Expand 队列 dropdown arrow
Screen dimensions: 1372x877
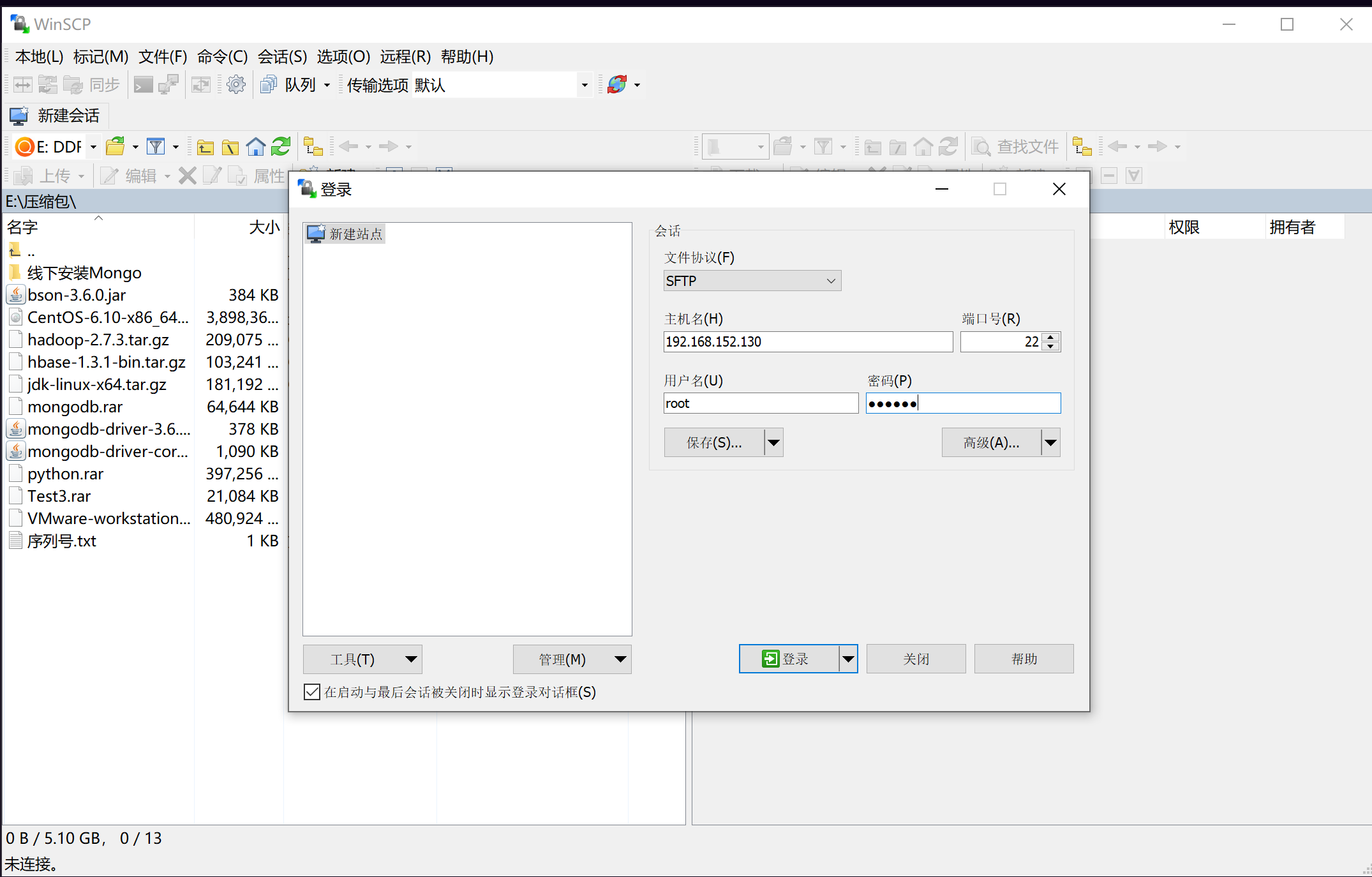[327, 85]
